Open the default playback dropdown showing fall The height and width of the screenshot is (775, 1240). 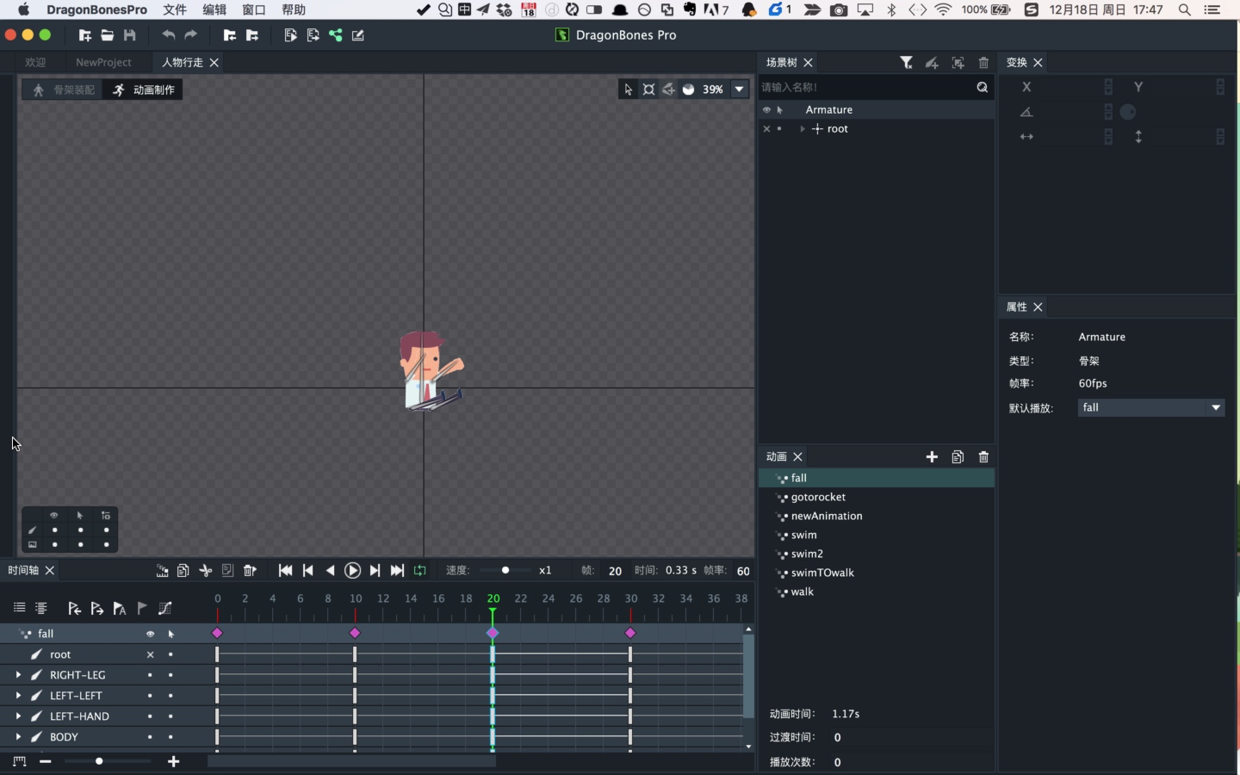coord(1150,408)
